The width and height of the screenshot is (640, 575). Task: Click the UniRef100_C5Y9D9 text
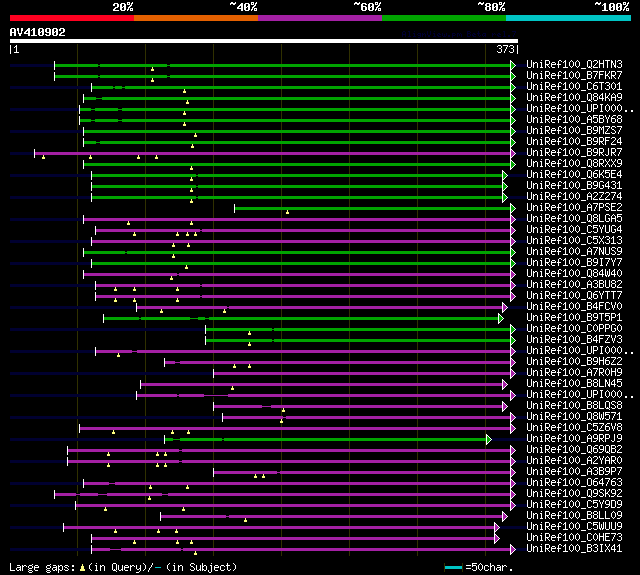(574, 505)
